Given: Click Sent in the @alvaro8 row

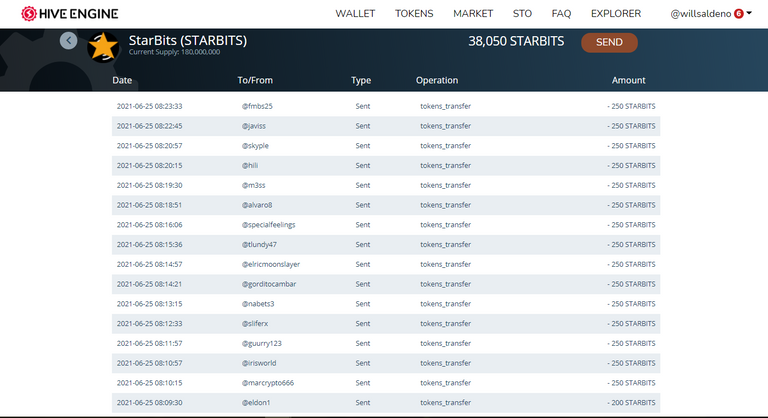Looking at the screenshot, I should 362,205.
